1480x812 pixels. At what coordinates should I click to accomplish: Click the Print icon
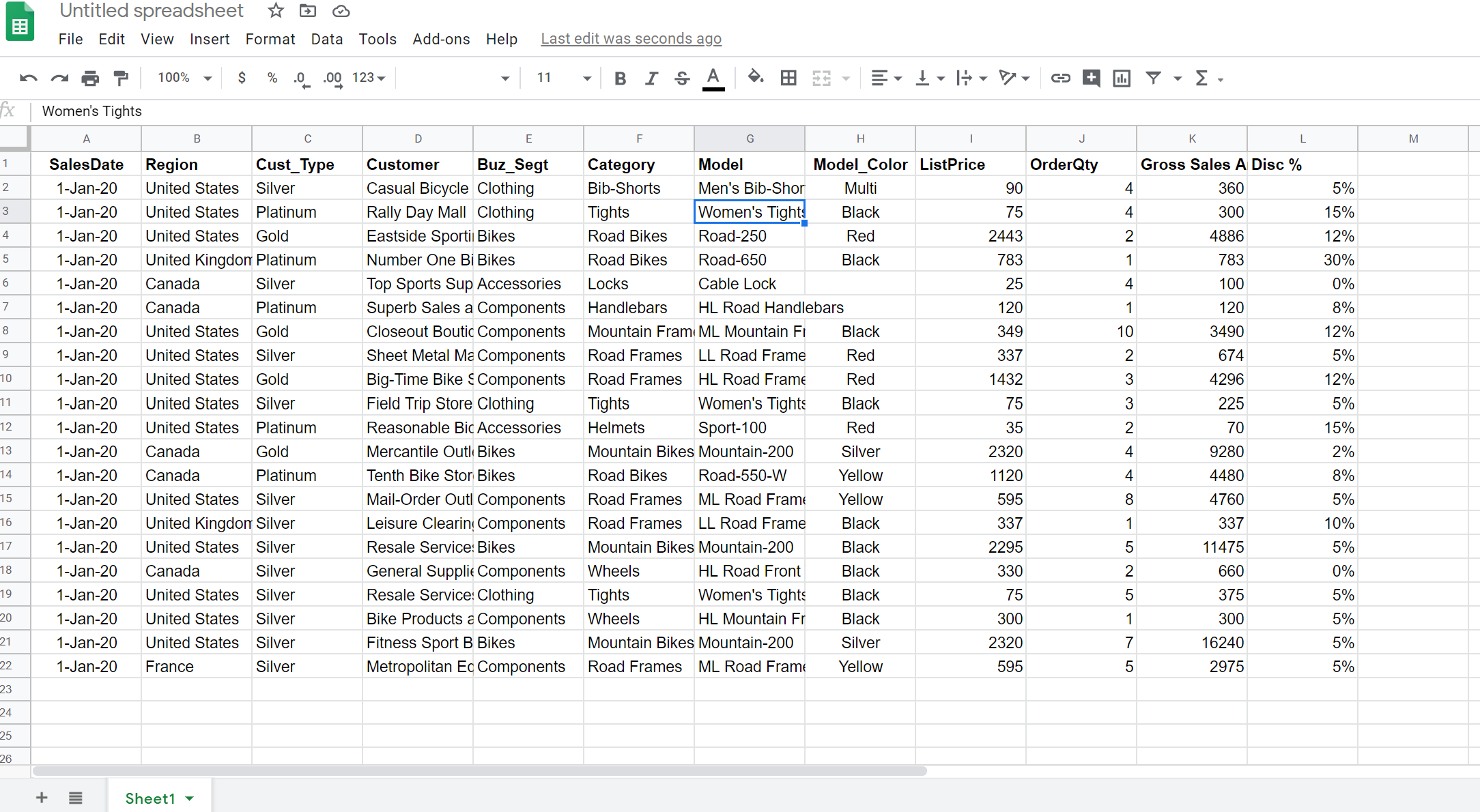coord(90,78)
